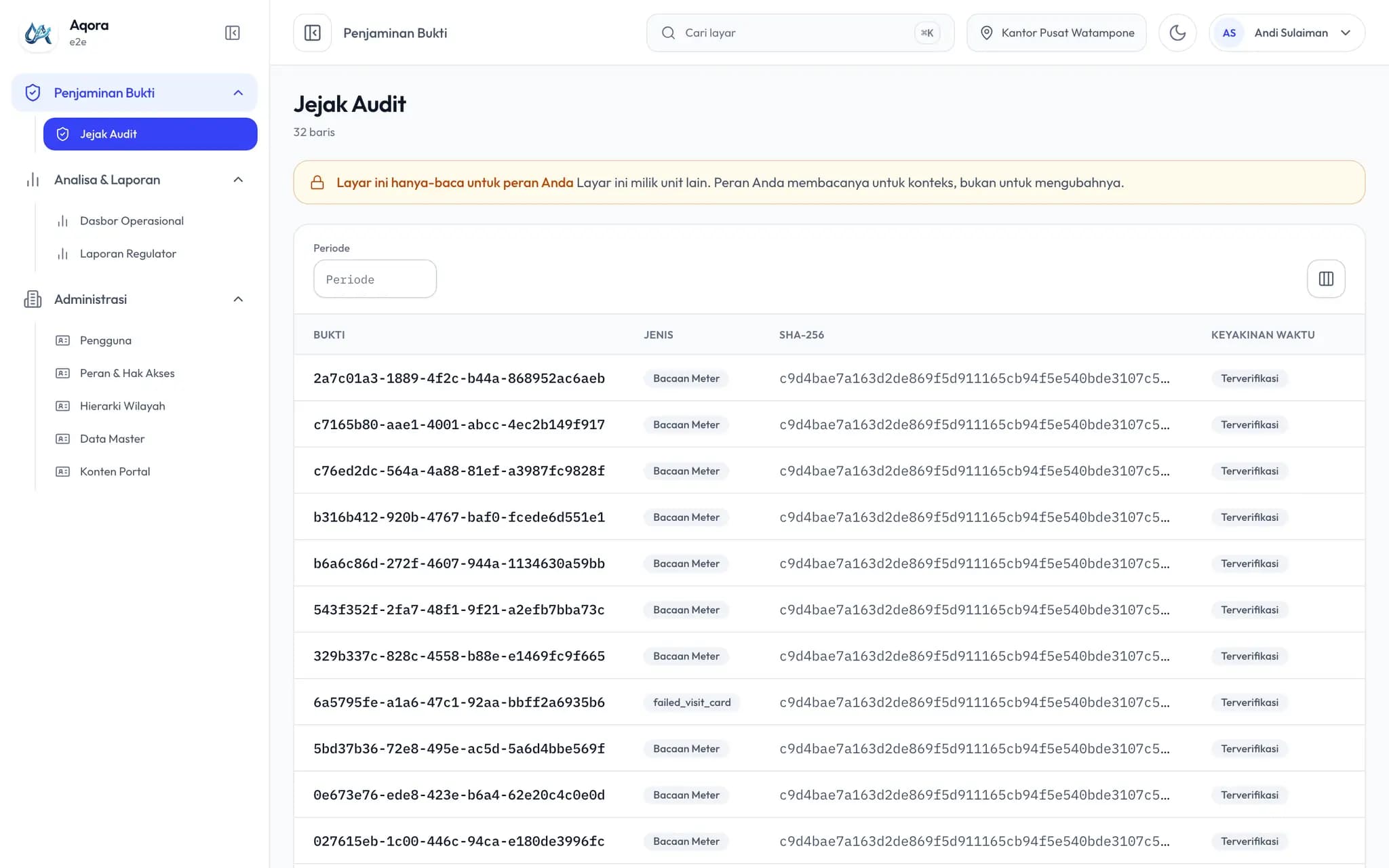Click Bacaan Meter badge in row b316b412-920b-4767-baf0-fcede6d551e1
Image resolution: width=1389 pixels, height=868 pixels.
[686, 517]
